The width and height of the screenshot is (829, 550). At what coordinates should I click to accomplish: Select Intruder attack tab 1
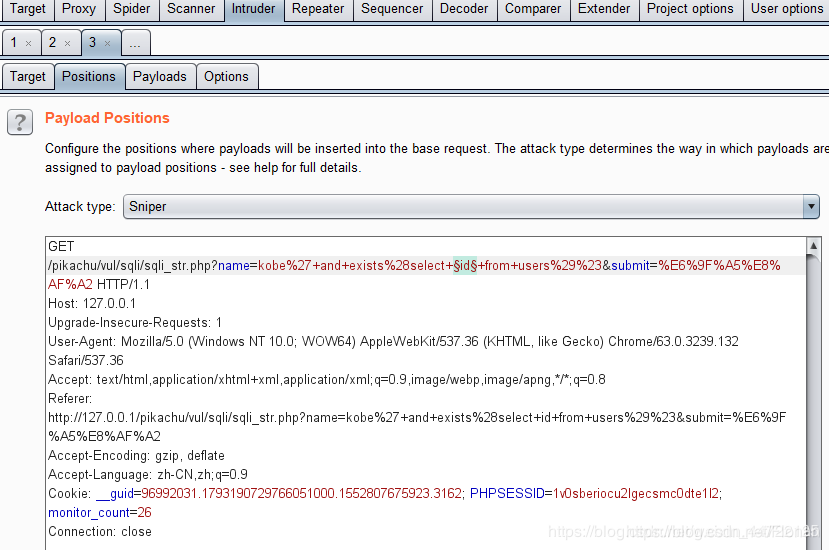coord(14,42)
